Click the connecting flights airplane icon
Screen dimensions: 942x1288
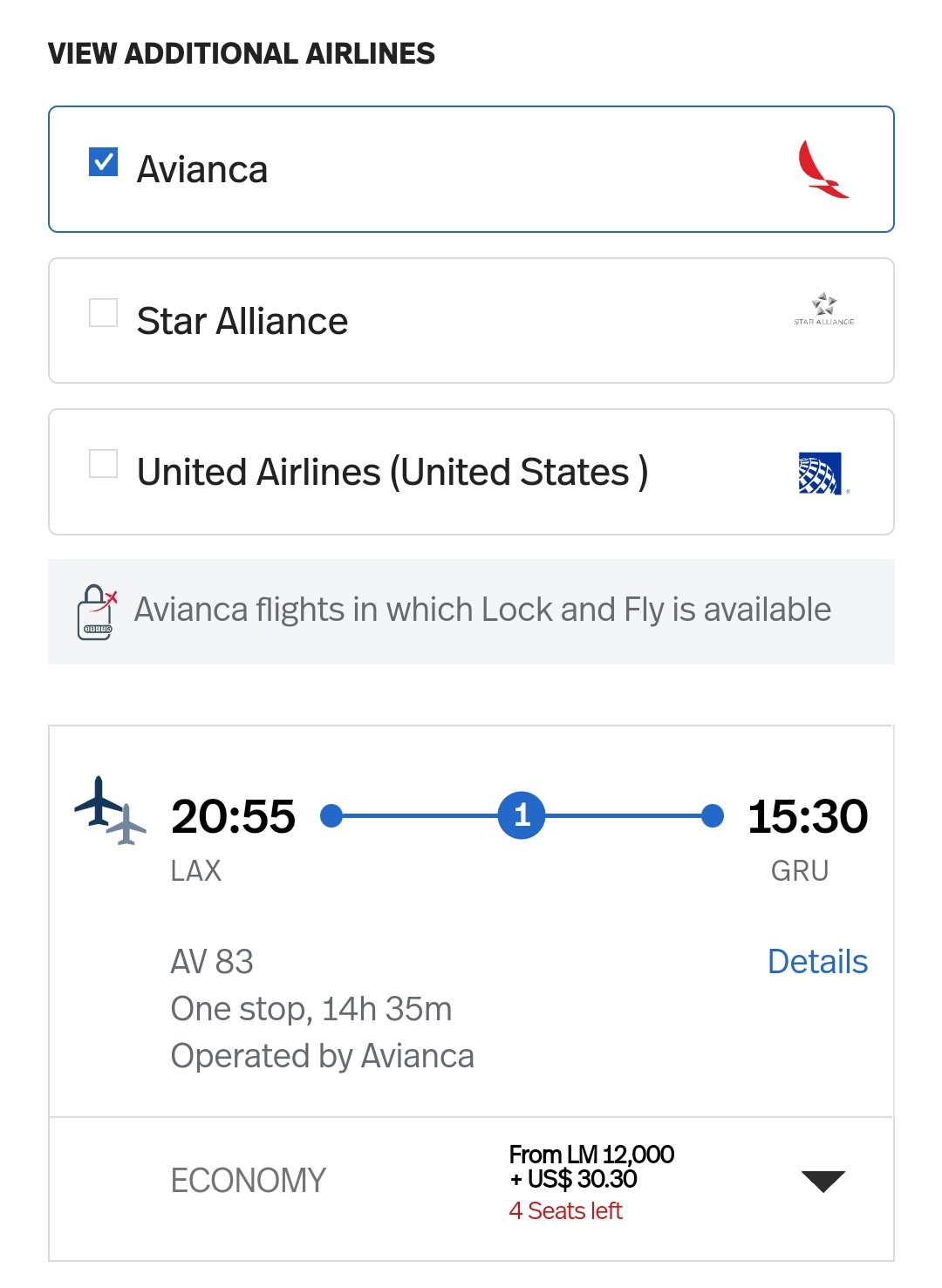(x=110, y=811)
